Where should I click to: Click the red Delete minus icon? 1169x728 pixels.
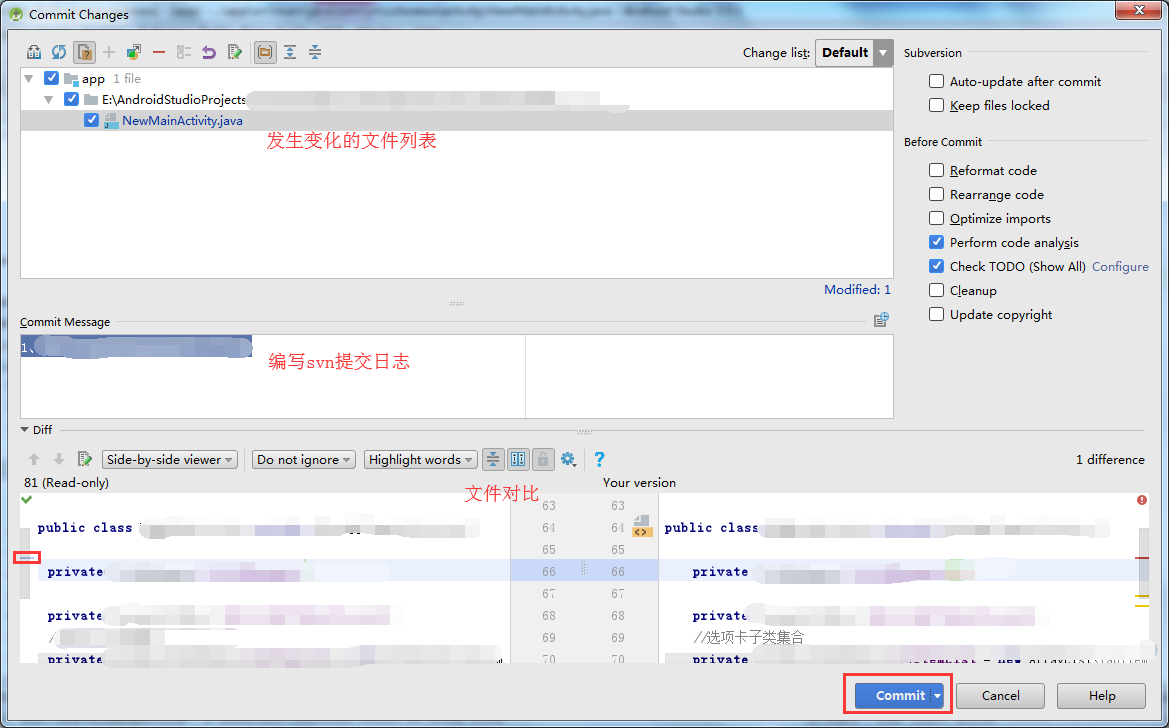(x=159, y=52)
